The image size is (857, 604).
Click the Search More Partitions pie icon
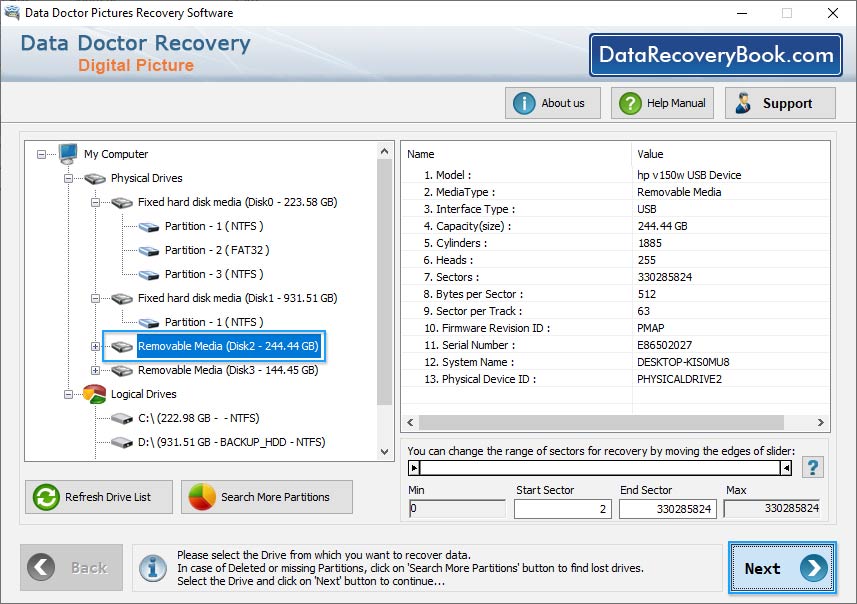coord(202,497)
